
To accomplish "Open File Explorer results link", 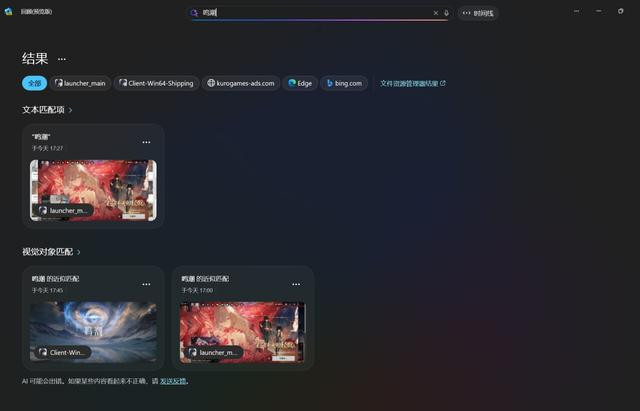I will [413, 83].
